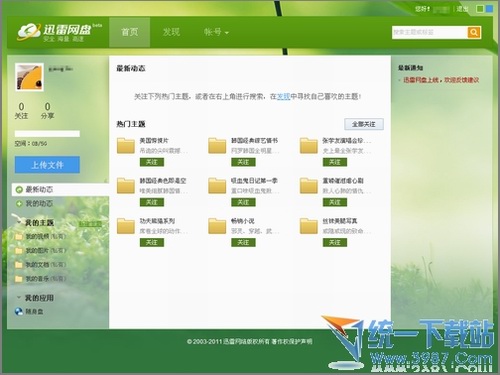500x375 pixels.
Task: Follow the 张学友演唱会 topic
Action: pyautogui.click(x=335, y=162)
